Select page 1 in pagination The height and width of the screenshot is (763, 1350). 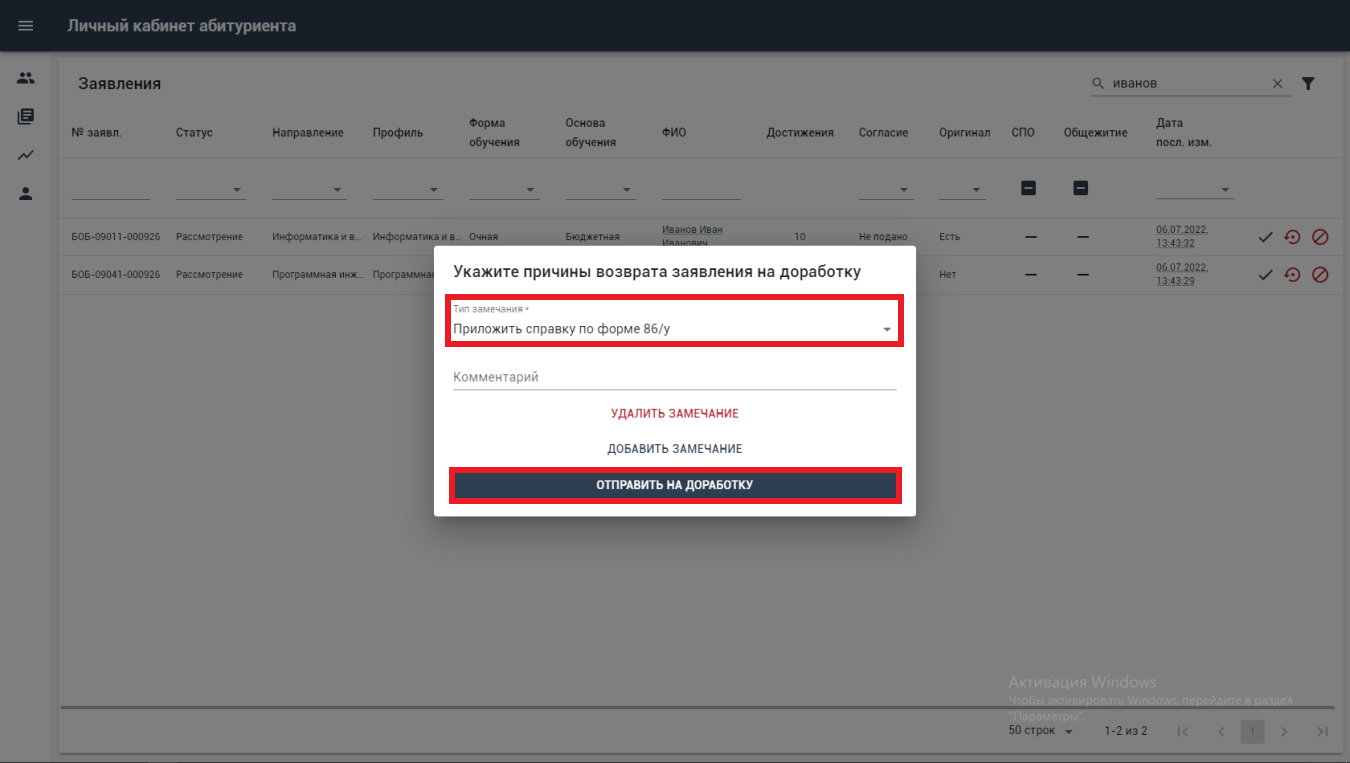tap(1253, 732)
